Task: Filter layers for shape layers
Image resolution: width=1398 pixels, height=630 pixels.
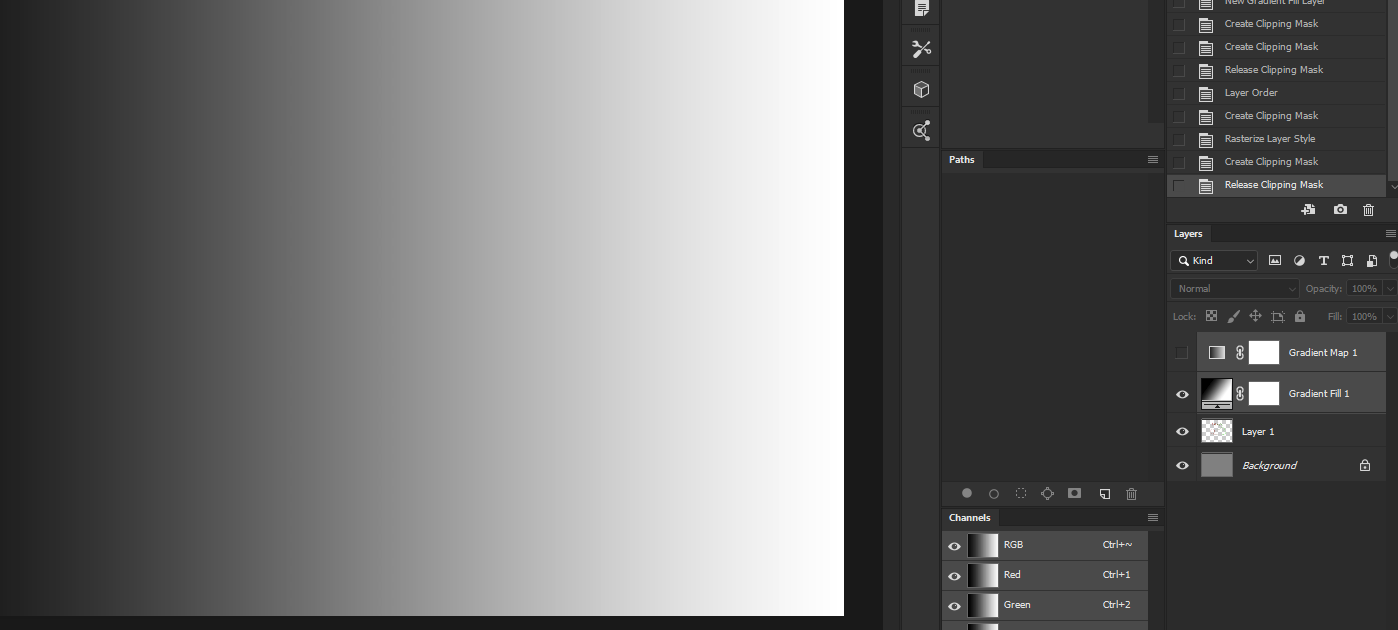Action: tap(1348, 260)
